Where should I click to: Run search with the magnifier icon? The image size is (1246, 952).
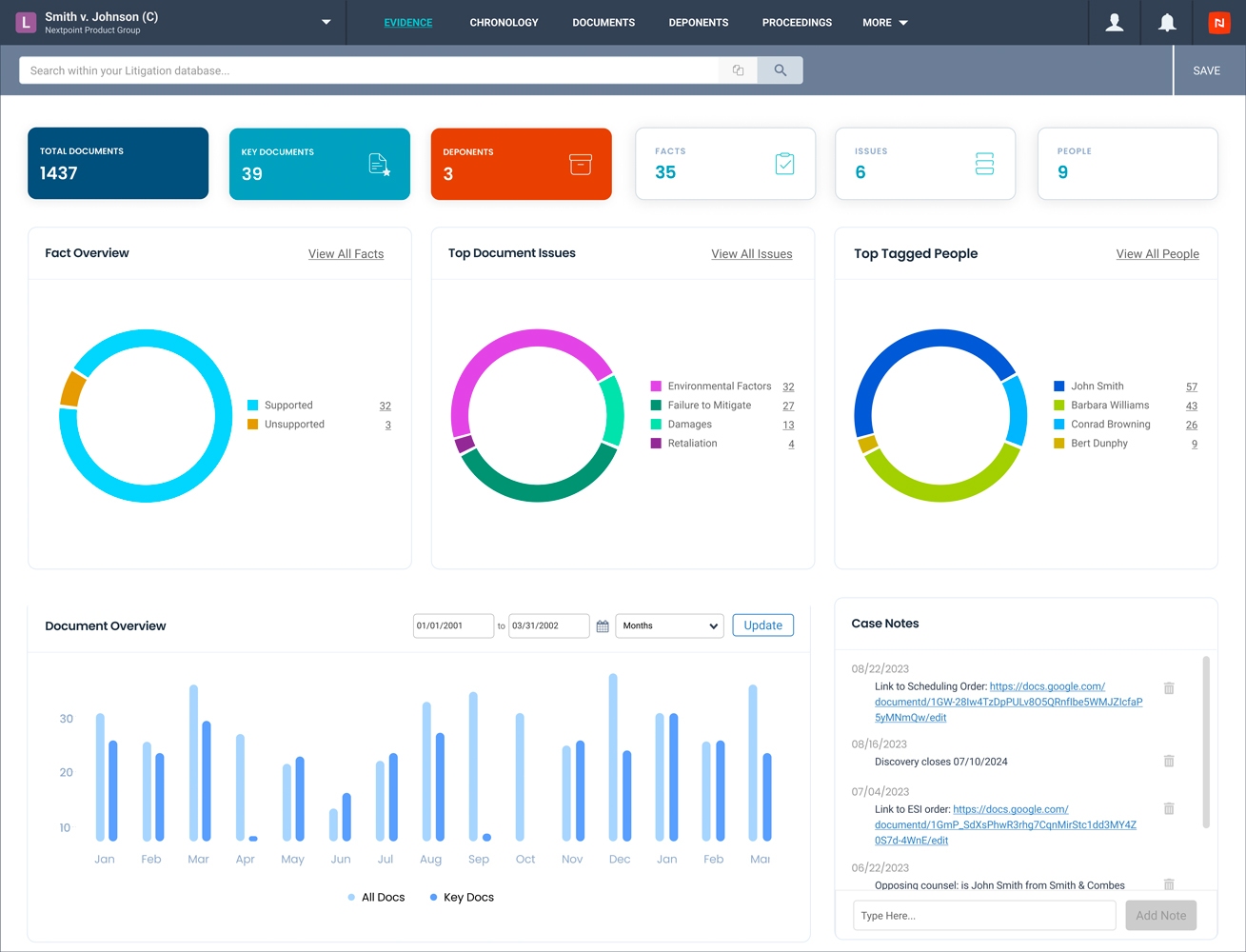(780, 69)
